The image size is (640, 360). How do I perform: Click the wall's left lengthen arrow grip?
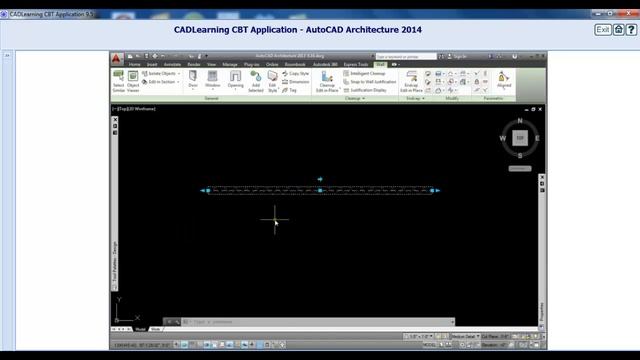coord(202,191)
